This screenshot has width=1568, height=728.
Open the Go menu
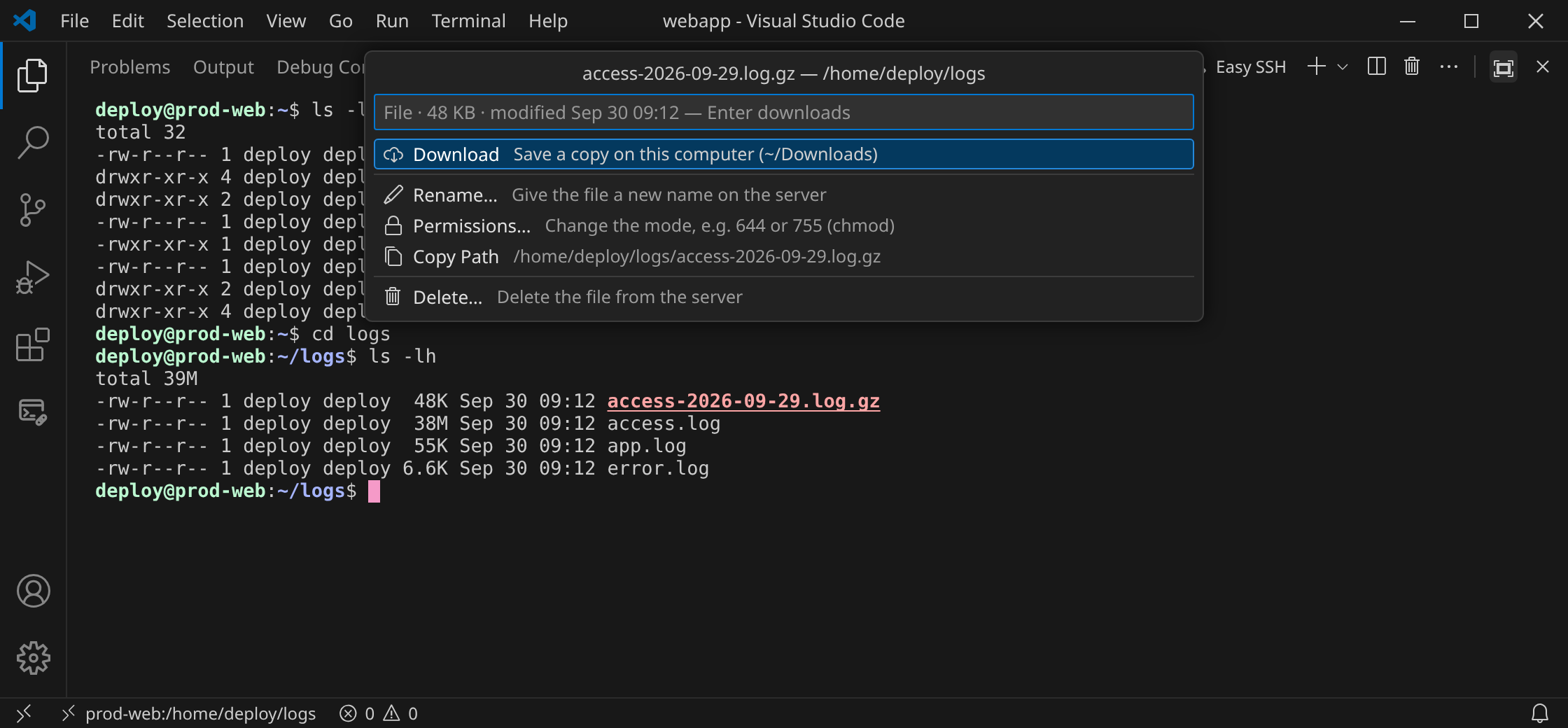click(x=340, y=21)
